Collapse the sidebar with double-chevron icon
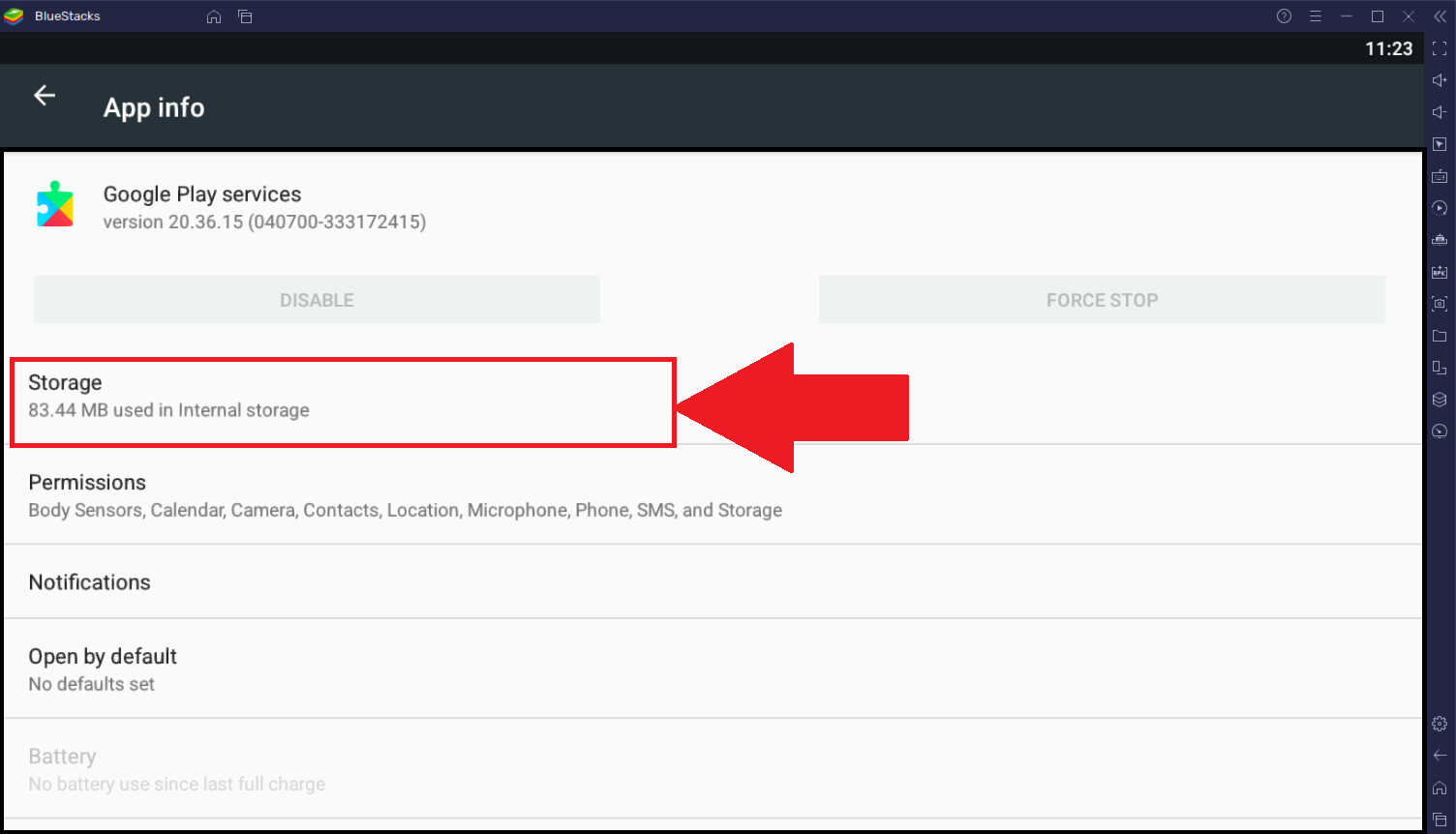The width and height of the screenshot is (1456, 834). pyautogui.click(x=1440, y=16)
